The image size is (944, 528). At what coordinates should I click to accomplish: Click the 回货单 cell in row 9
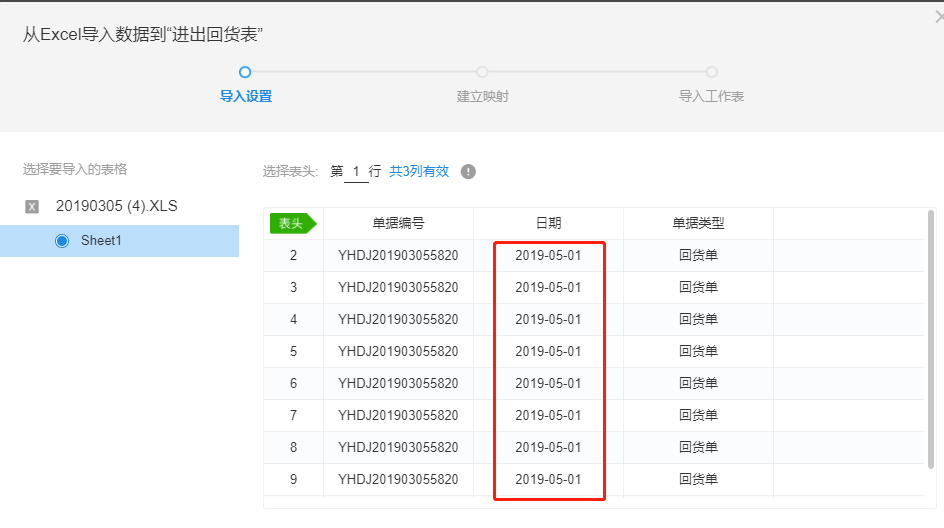click(x=698, y=480)
